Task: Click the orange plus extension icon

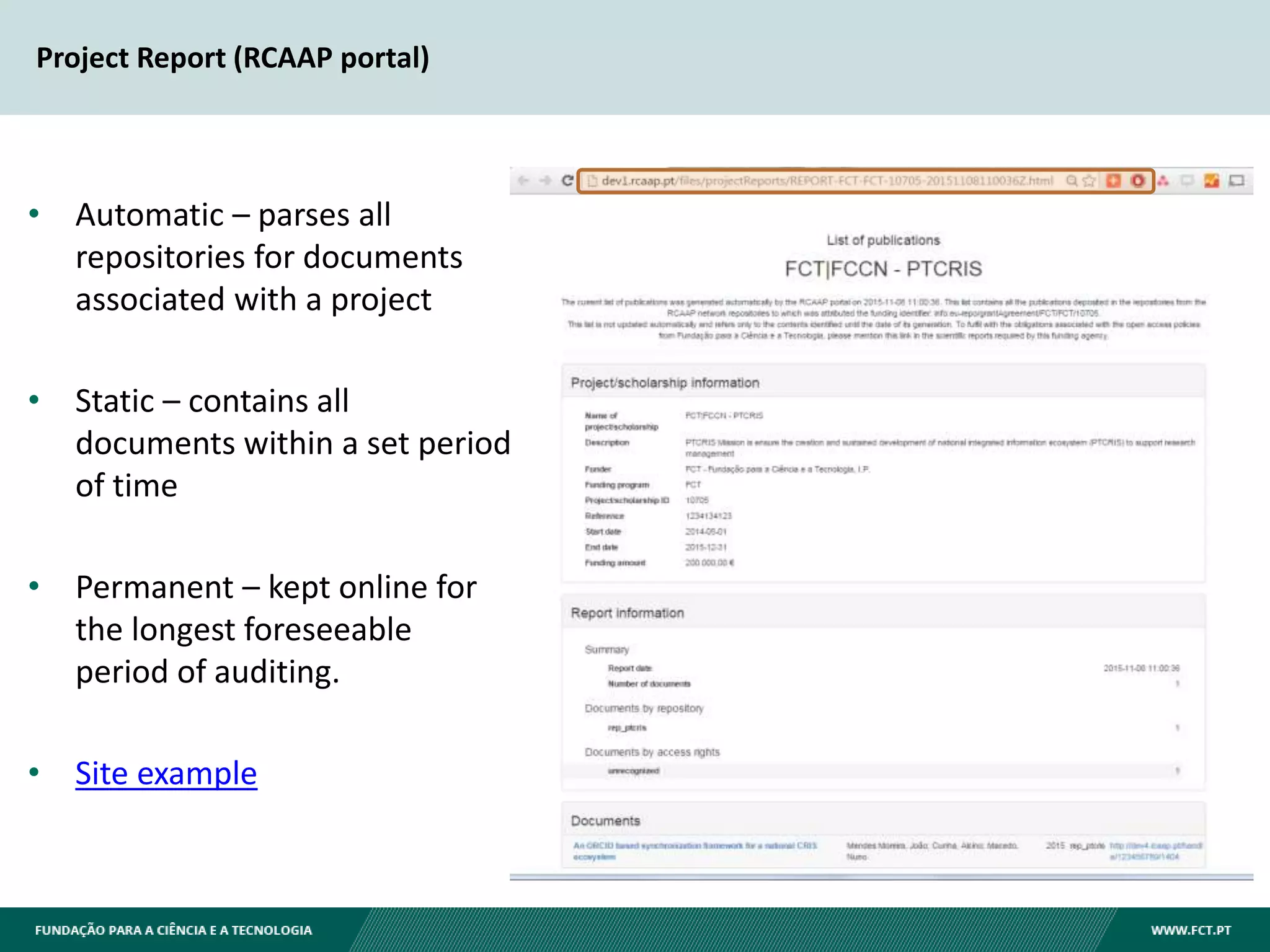Action: [1114, 180]
